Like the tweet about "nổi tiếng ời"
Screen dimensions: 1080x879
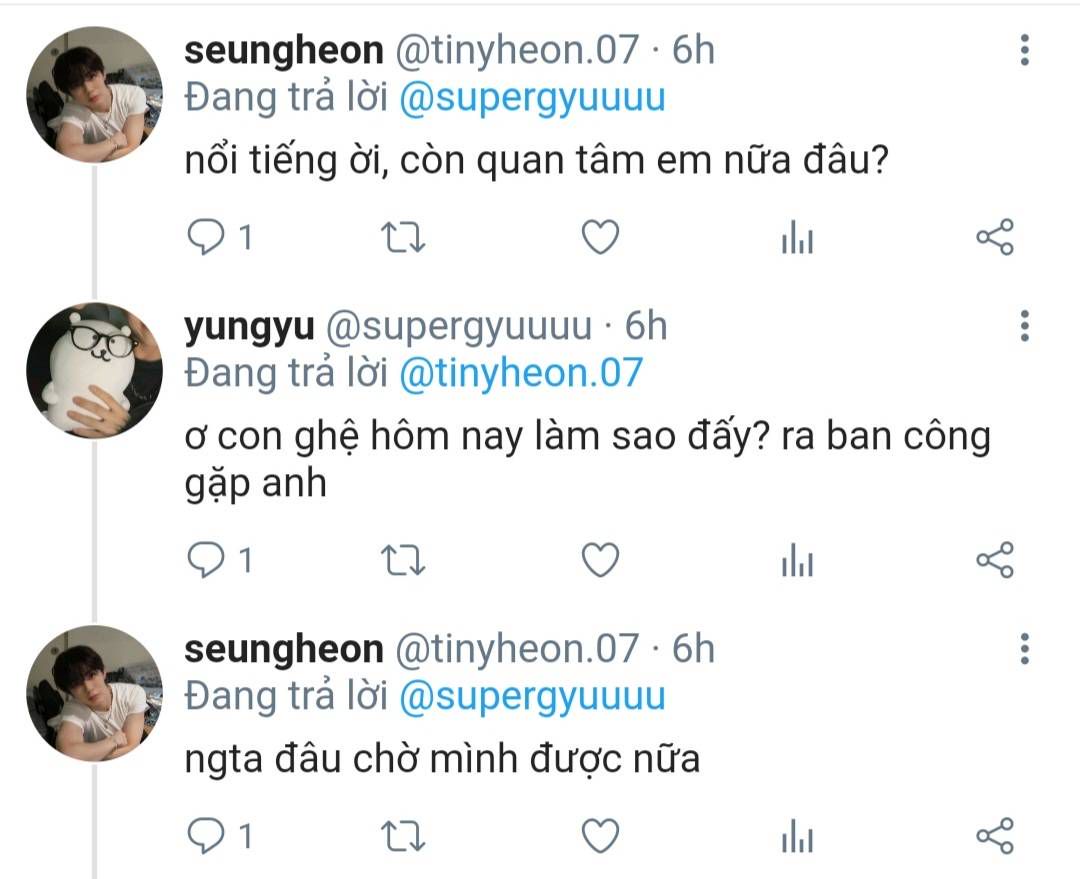tap(600, 237)
